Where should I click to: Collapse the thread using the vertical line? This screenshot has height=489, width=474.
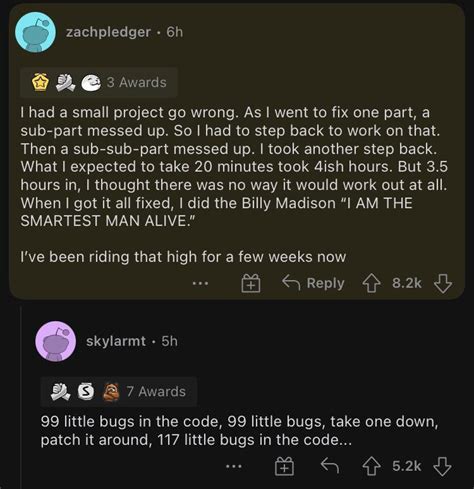coord(21,397)
